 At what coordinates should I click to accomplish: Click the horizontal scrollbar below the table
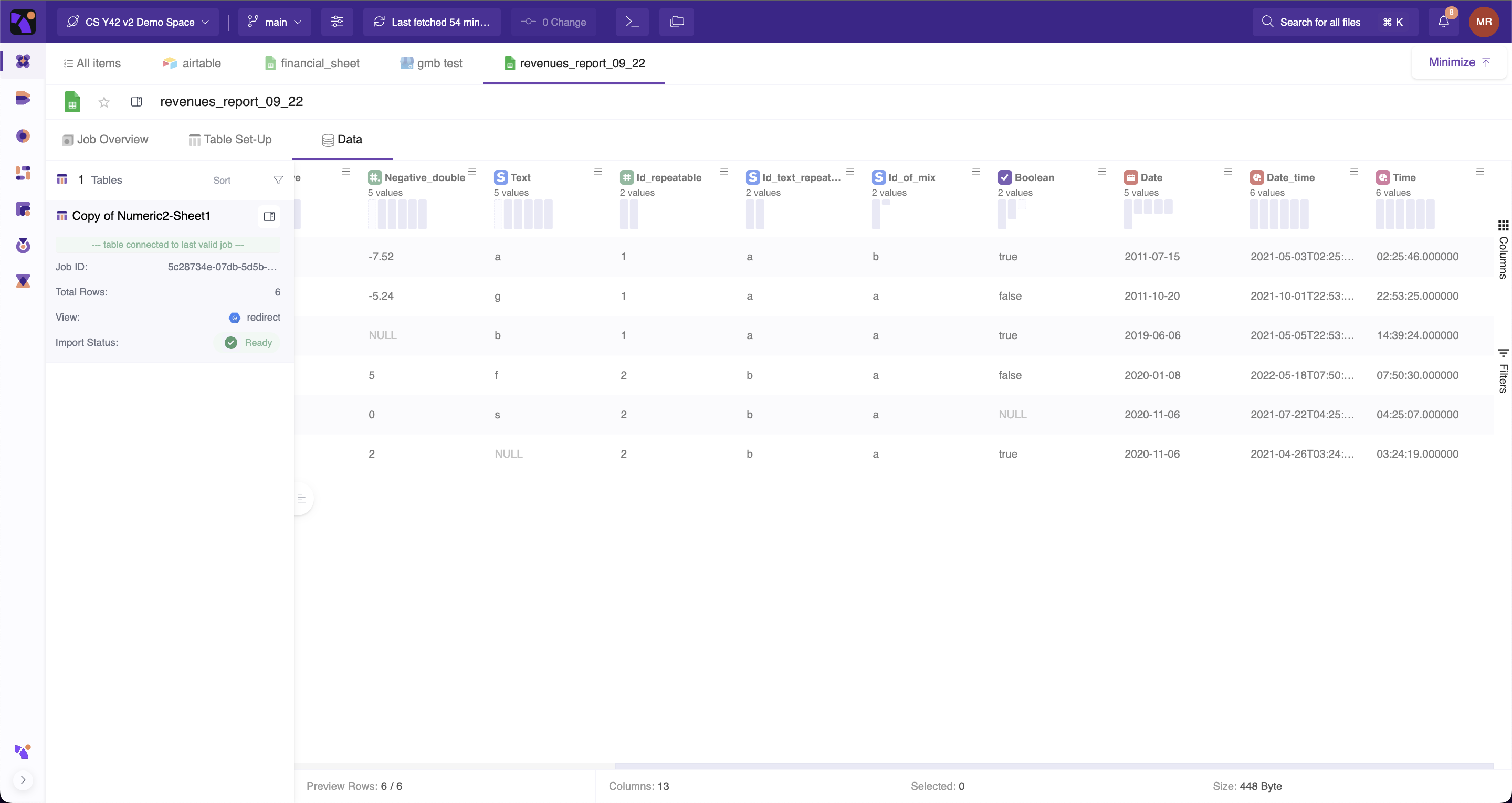1054,766
